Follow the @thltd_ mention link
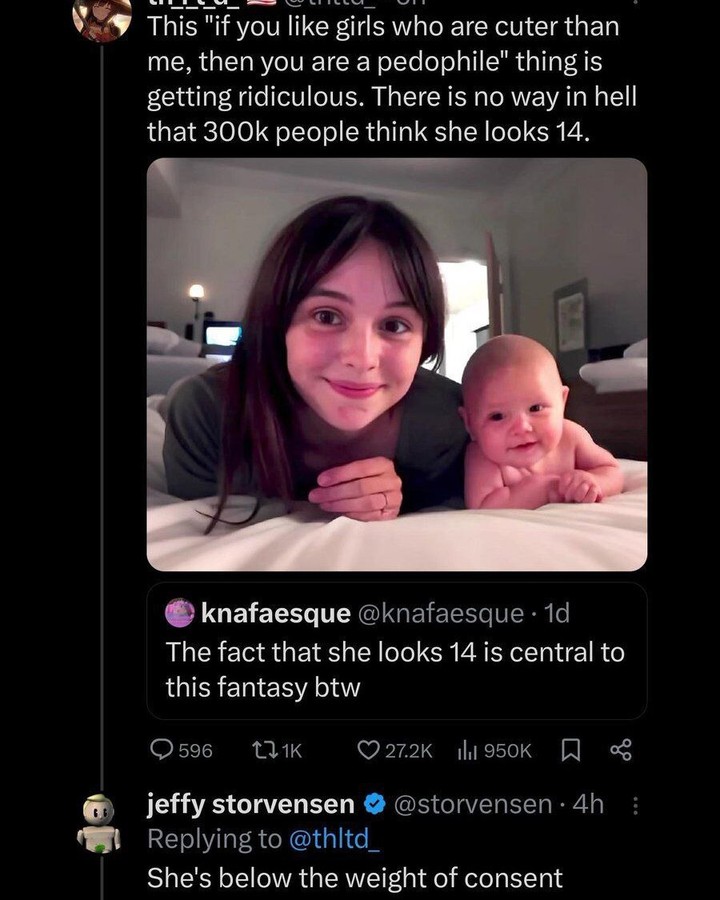Viewport: 720px width, 900px height. click(x=334, y=840)
